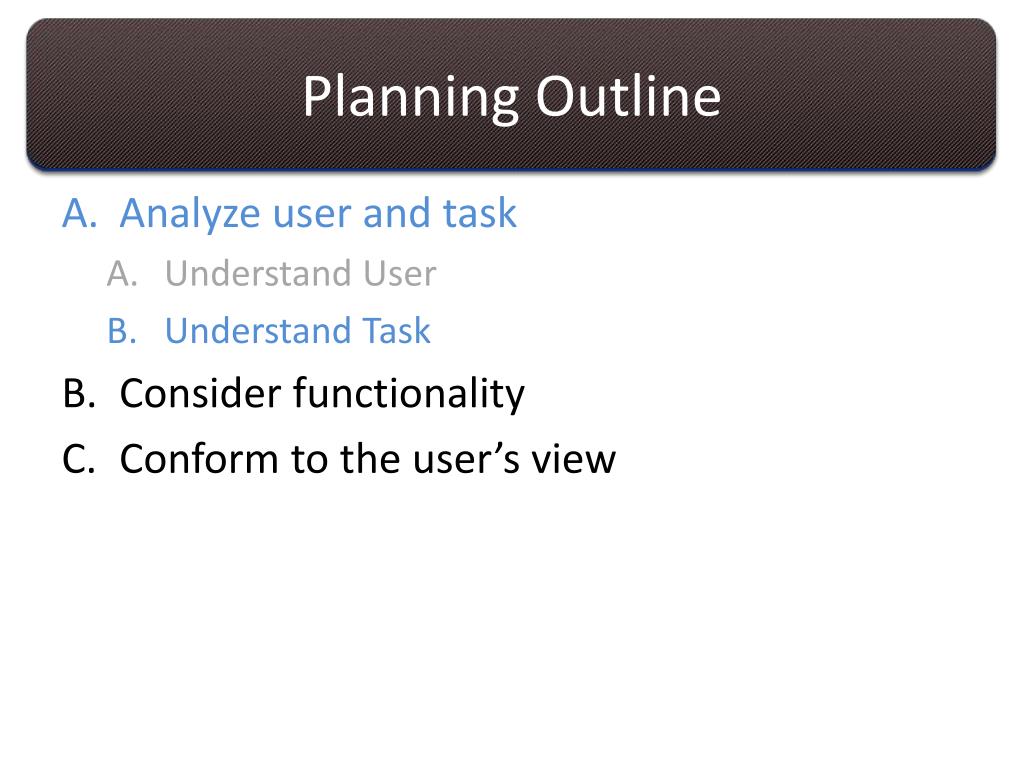Click the word "functionality"
This screenshot has height=768, width=1024.
pos(409,395)
